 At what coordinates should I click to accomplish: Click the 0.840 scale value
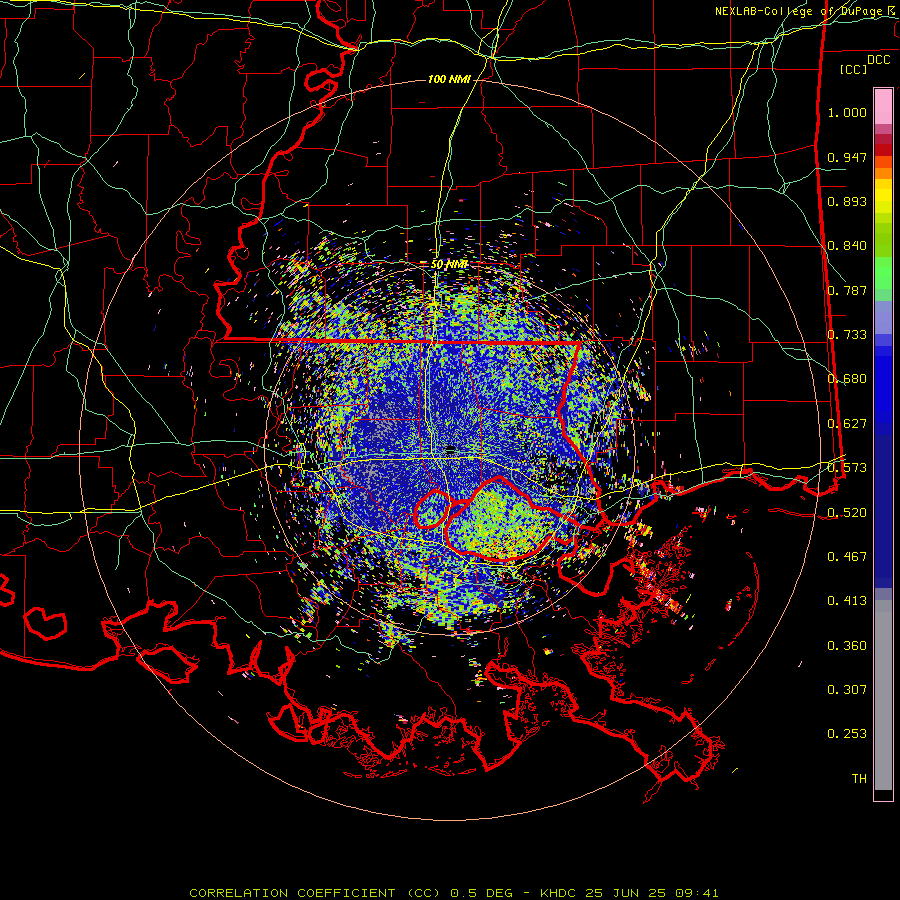click(847, 246)
